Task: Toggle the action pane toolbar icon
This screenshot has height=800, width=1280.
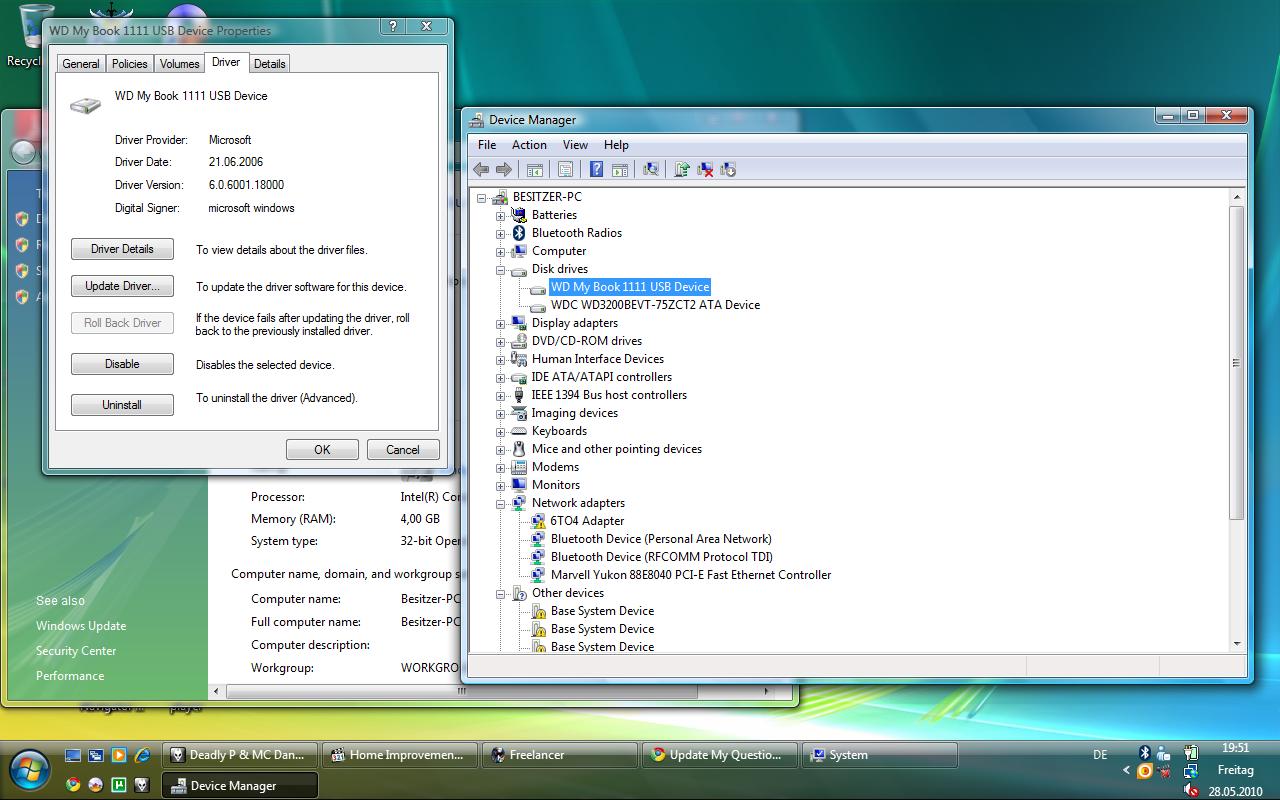Action: click(x=620, y=170)
